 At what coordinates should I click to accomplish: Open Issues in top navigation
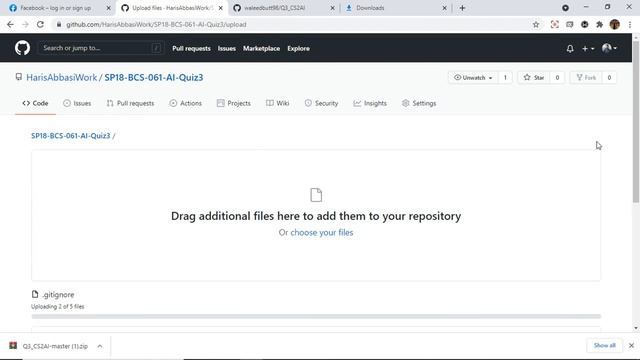coord(227,49)
